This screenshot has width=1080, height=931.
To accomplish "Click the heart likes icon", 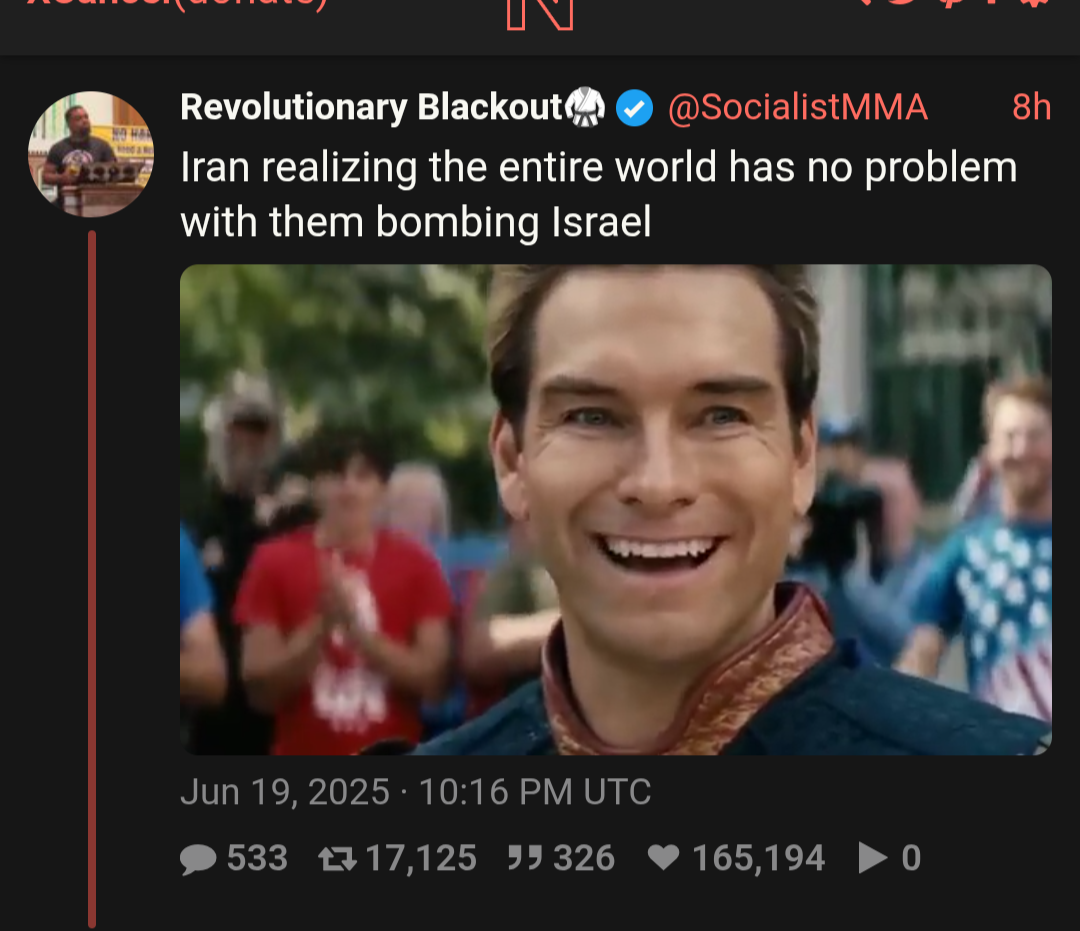I will tap(663, 858).
